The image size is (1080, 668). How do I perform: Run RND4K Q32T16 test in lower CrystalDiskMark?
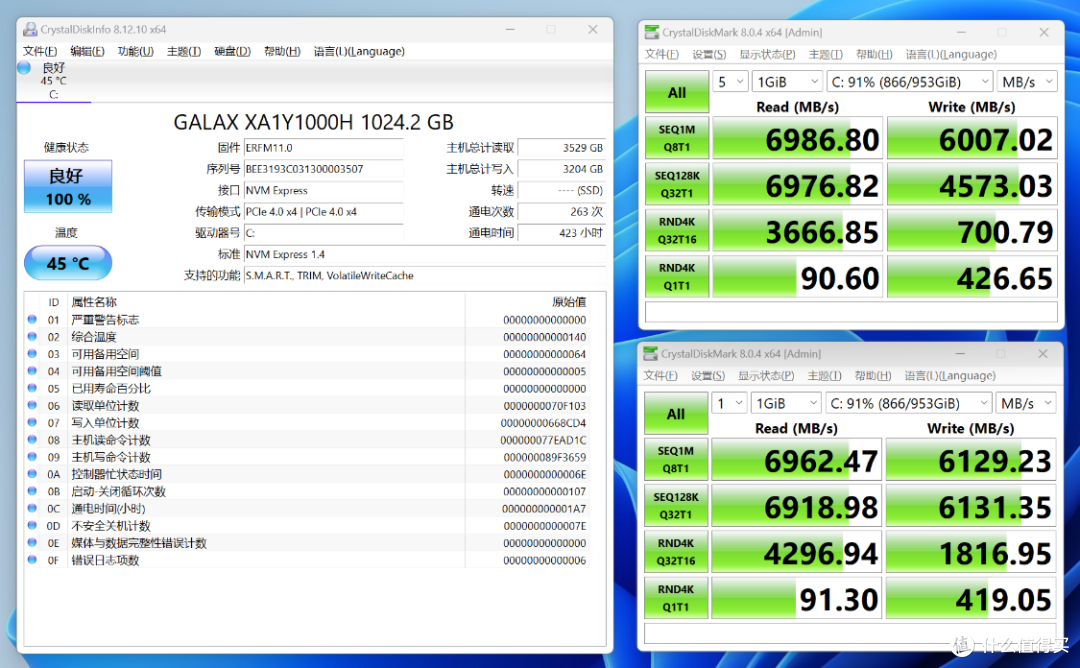[675, 552]
